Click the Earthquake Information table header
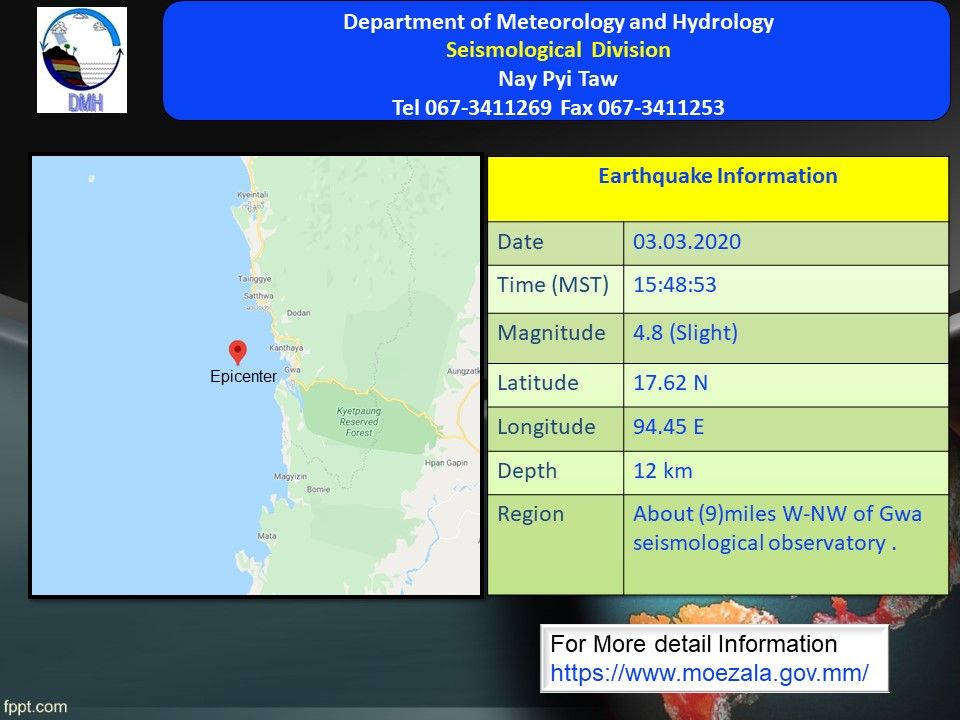The image size is (960, 720). [718, 176]
